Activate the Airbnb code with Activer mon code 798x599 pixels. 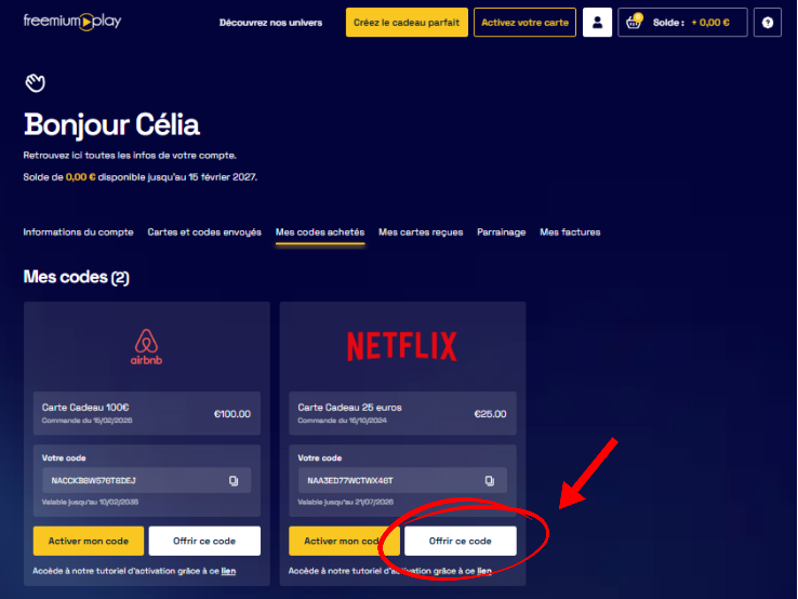pos(89,541)
